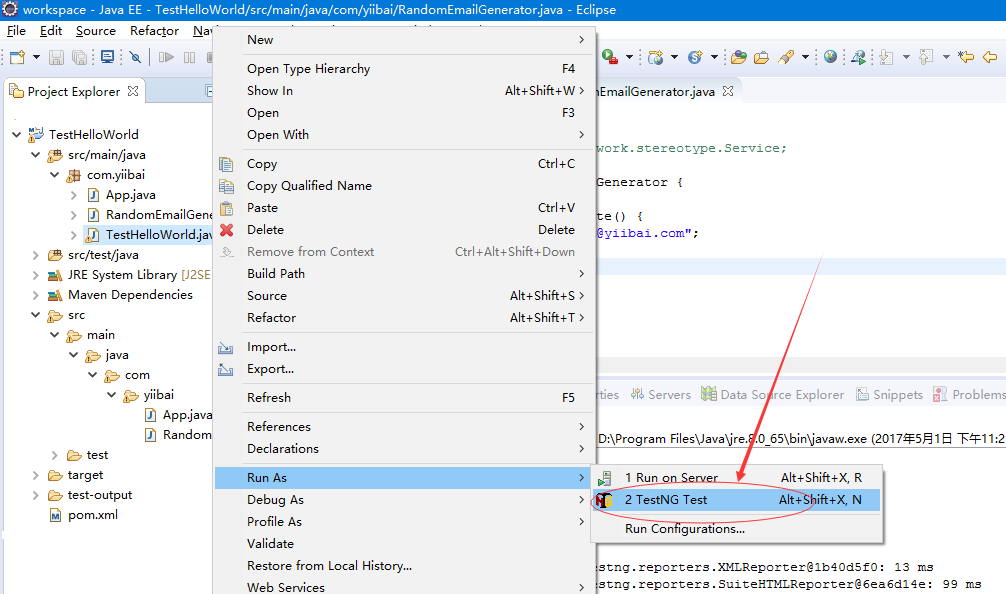Click the Previous Annotation icon
Image resolution: width=1006 pixels, height=594 pixels.
tap(926, 57)
